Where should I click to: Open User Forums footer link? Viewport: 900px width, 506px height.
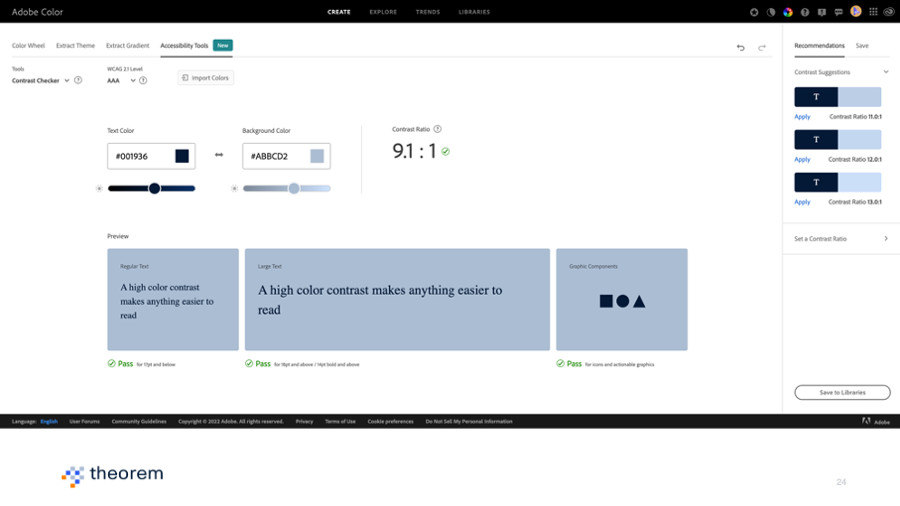click(x=84, y=422)
